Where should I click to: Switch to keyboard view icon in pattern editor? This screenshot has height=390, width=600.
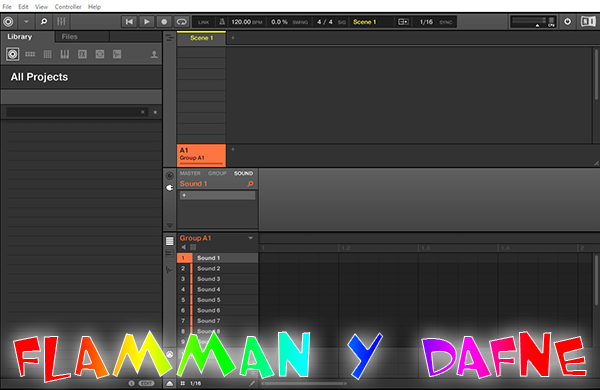pos(170,254)
